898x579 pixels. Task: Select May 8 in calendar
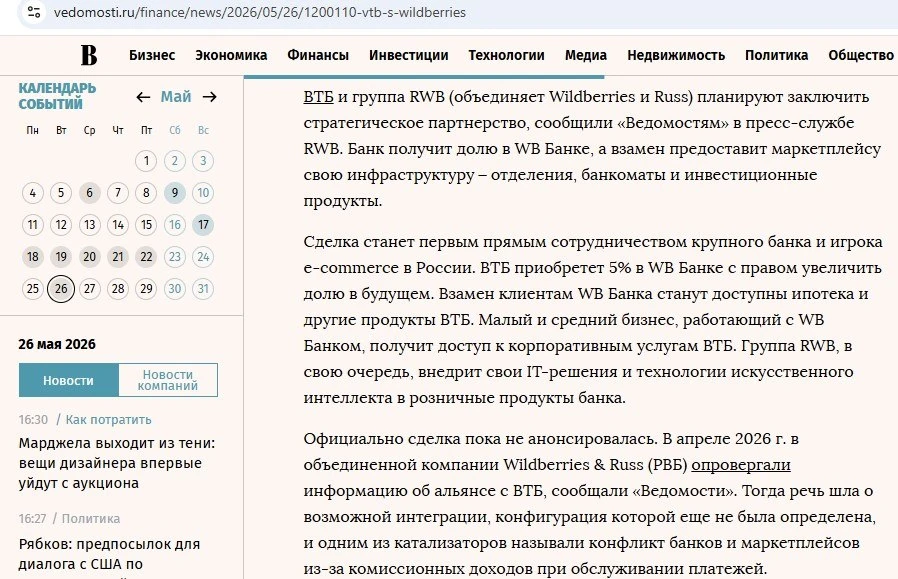[146, 193]
